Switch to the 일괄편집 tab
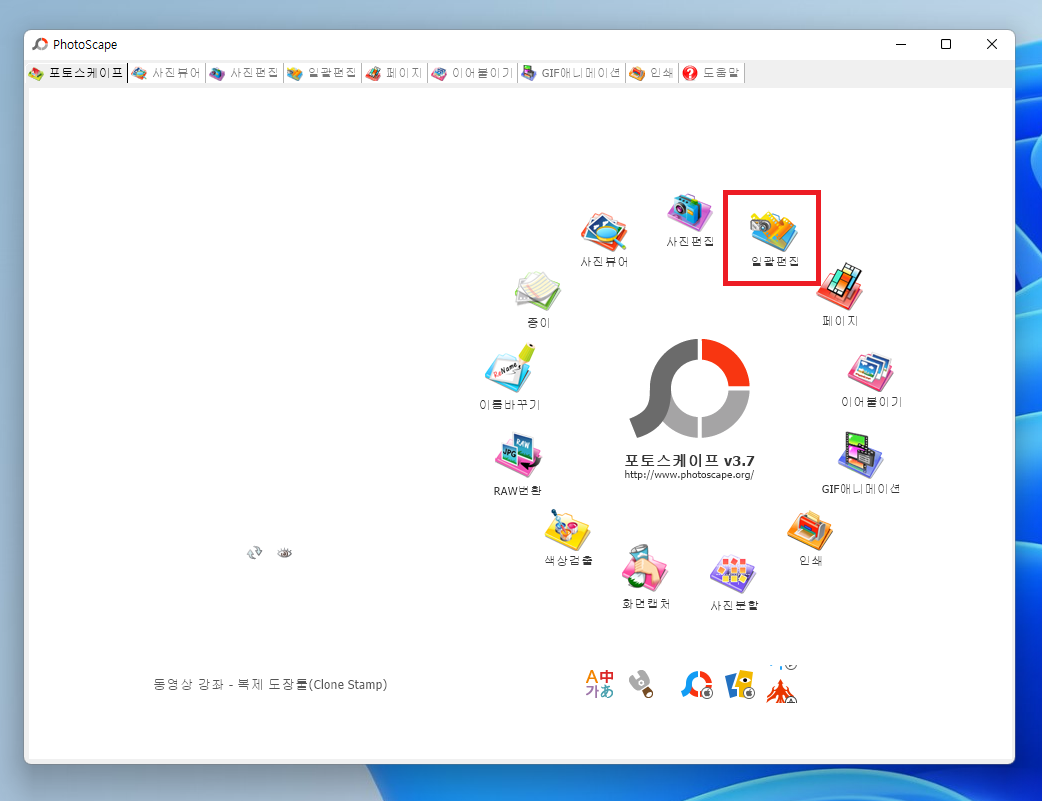The width and height of the screenshot is (1042, 801). (322, 72)
